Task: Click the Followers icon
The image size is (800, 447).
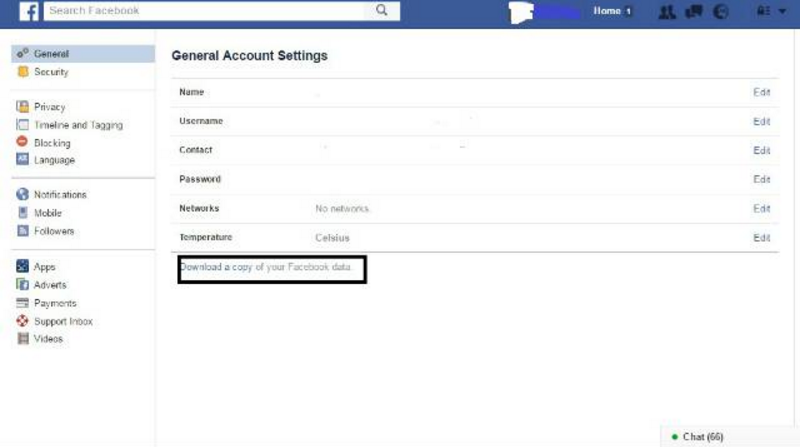Action: click(x=22, y=231)
